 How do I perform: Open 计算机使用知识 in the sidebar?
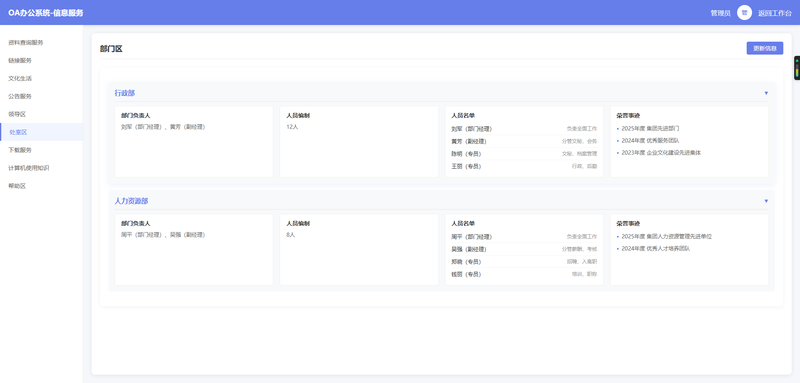click(41, 168)
